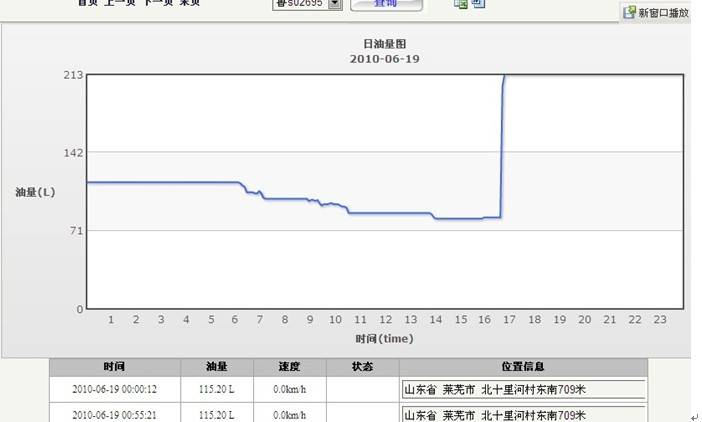Click the icon right of Excel export
702x422 pixels.
coord(478,4)
